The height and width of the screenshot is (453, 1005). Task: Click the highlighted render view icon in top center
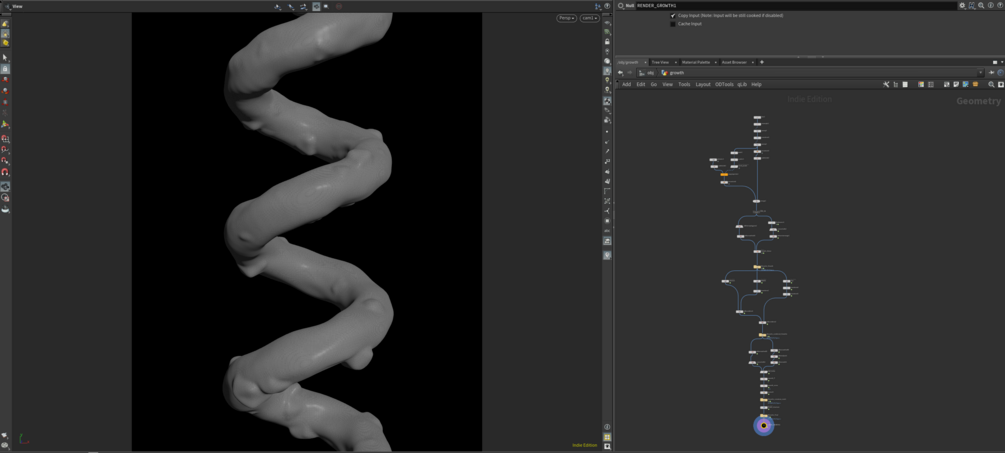(x=317, y=6)
